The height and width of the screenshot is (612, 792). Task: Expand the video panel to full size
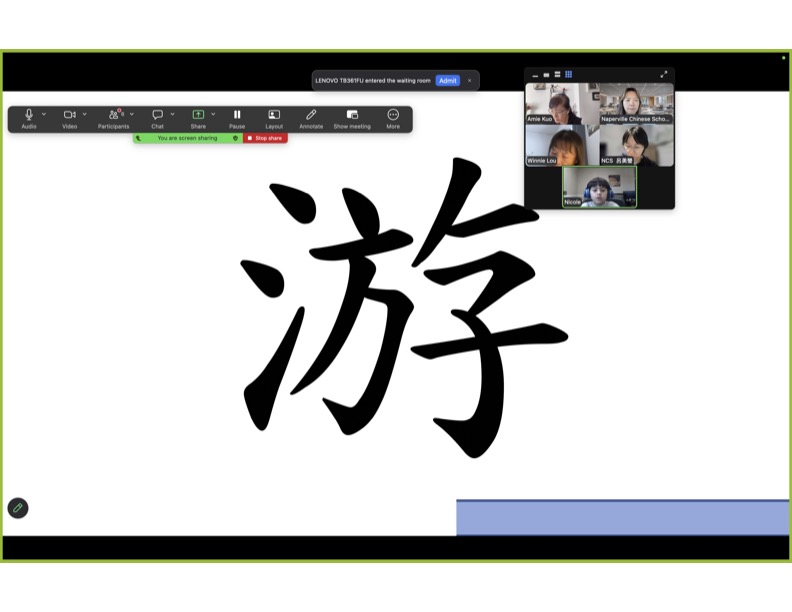(x=664, y=74)
